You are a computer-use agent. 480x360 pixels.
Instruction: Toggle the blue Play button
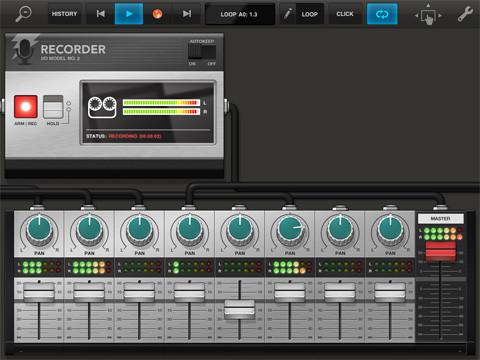[129, 14]
